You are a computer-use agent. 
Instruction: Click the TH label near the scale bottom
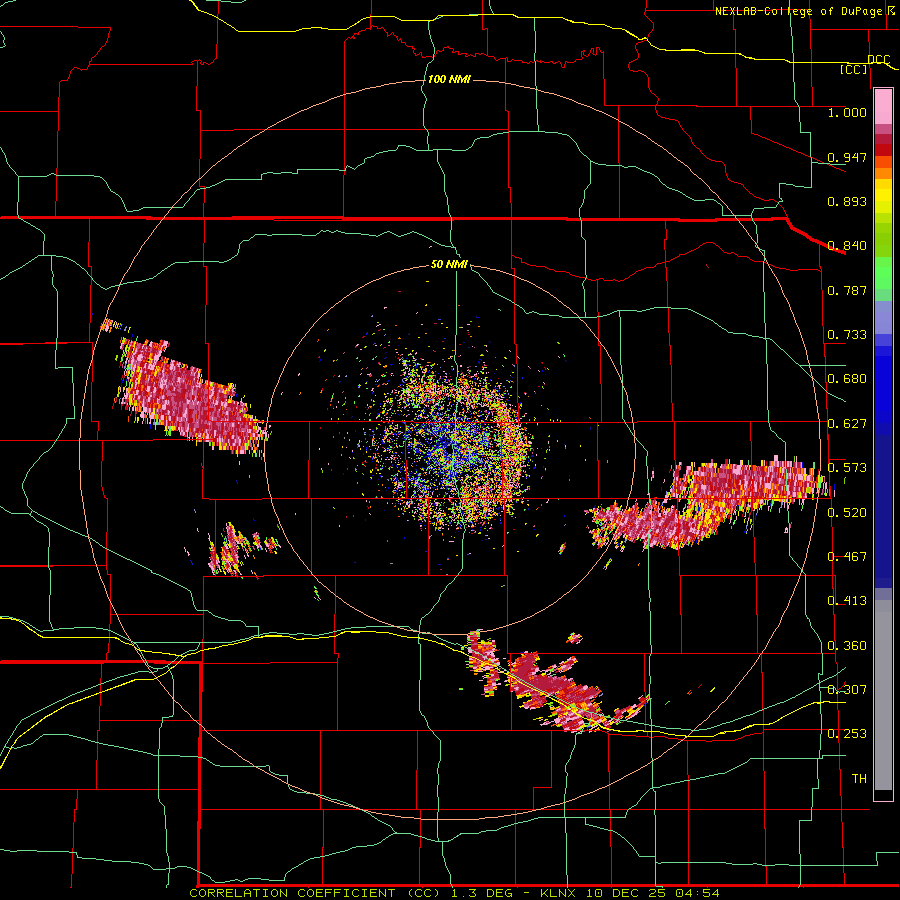point(859,778)
